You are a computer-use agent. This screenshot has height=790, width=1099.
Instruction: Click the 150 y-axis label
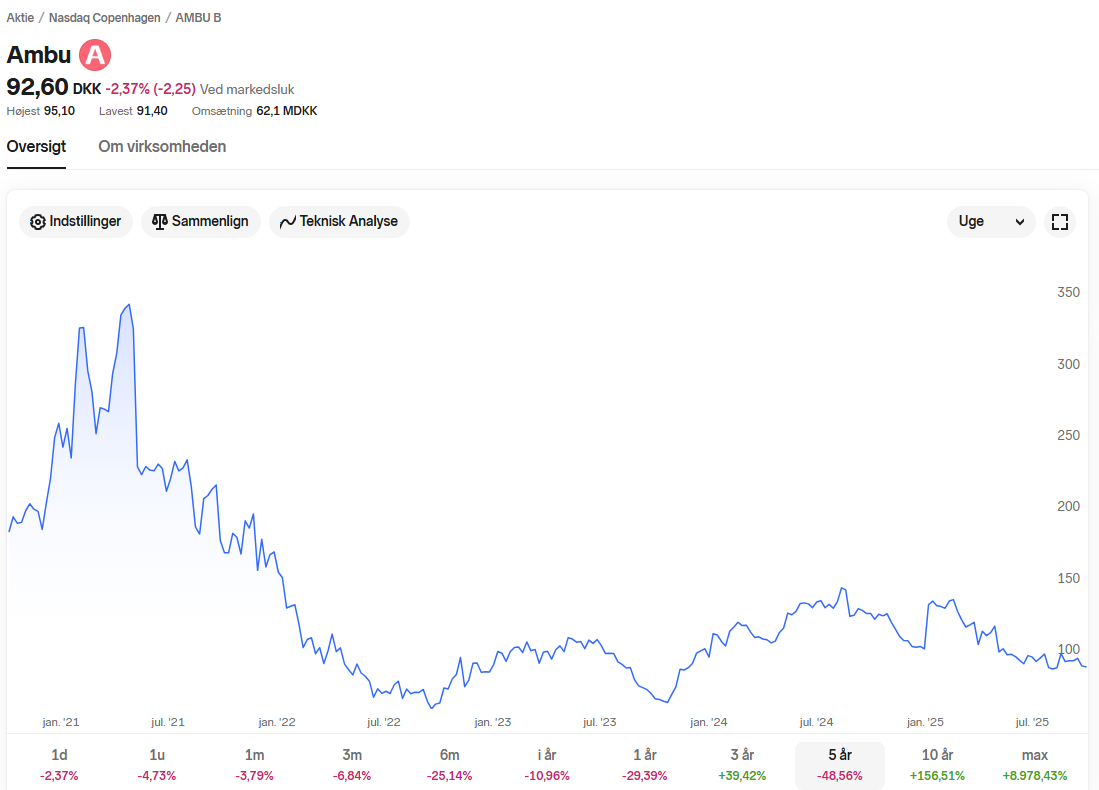coord(1068,578)
